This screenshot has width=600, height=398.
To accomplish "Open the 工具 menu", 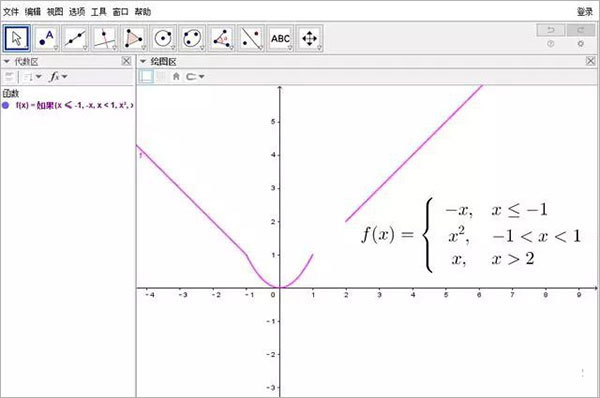I will point(98,12).
